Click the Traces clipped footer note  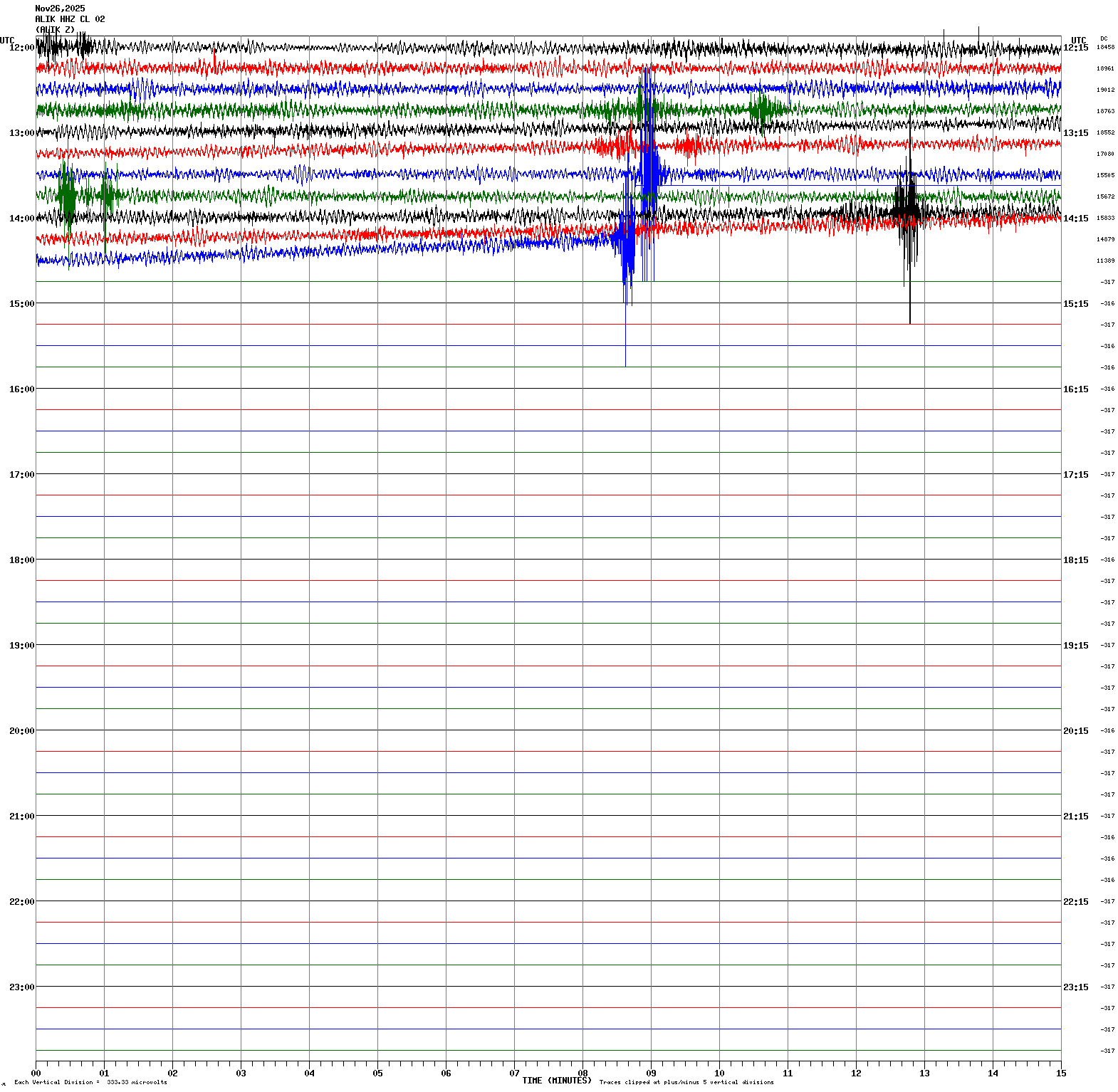tap(686, 1083)
